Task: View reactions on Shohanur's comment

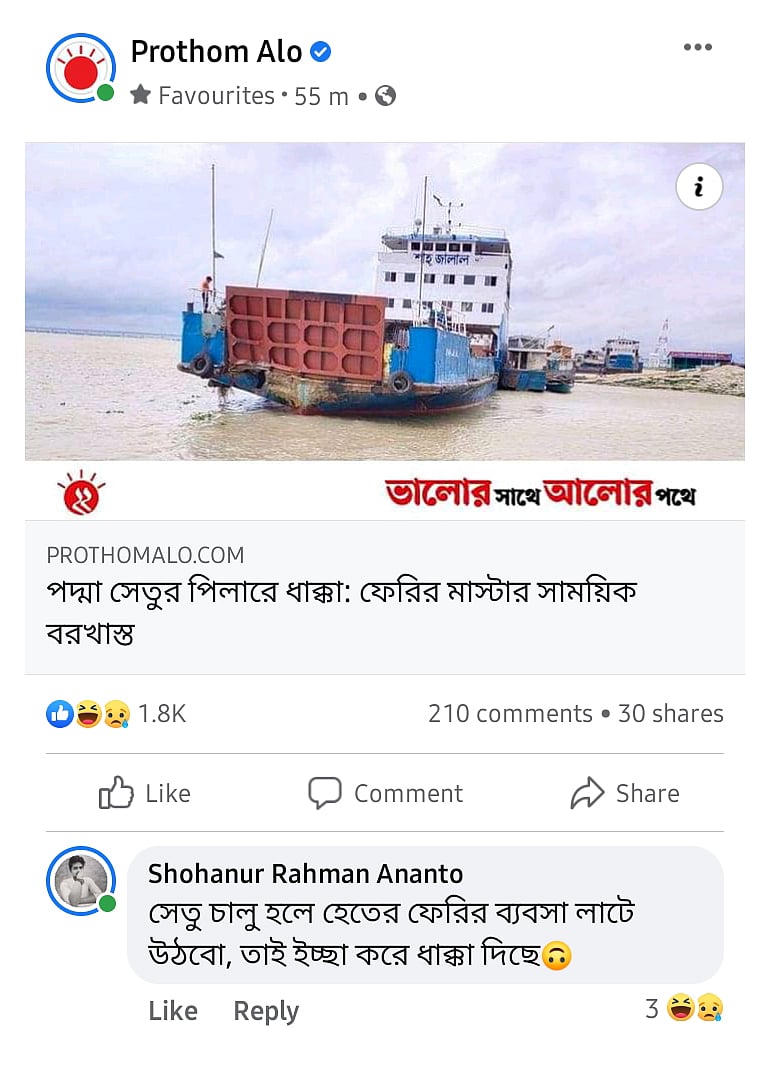Action: tap(684, 1009)
